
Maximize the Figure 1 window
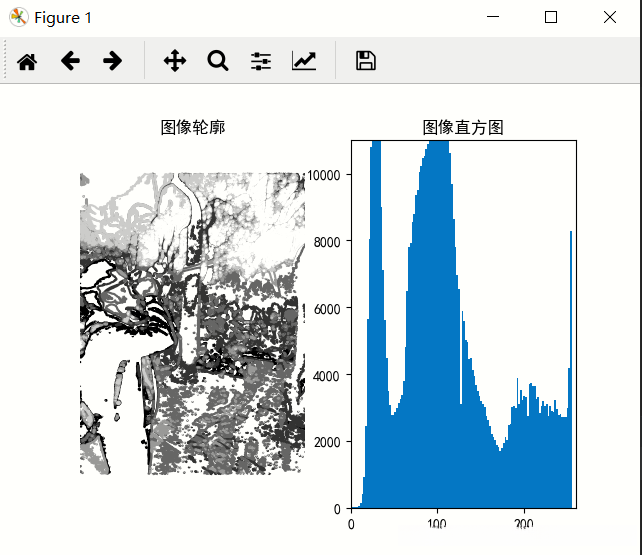click(551, 17)
